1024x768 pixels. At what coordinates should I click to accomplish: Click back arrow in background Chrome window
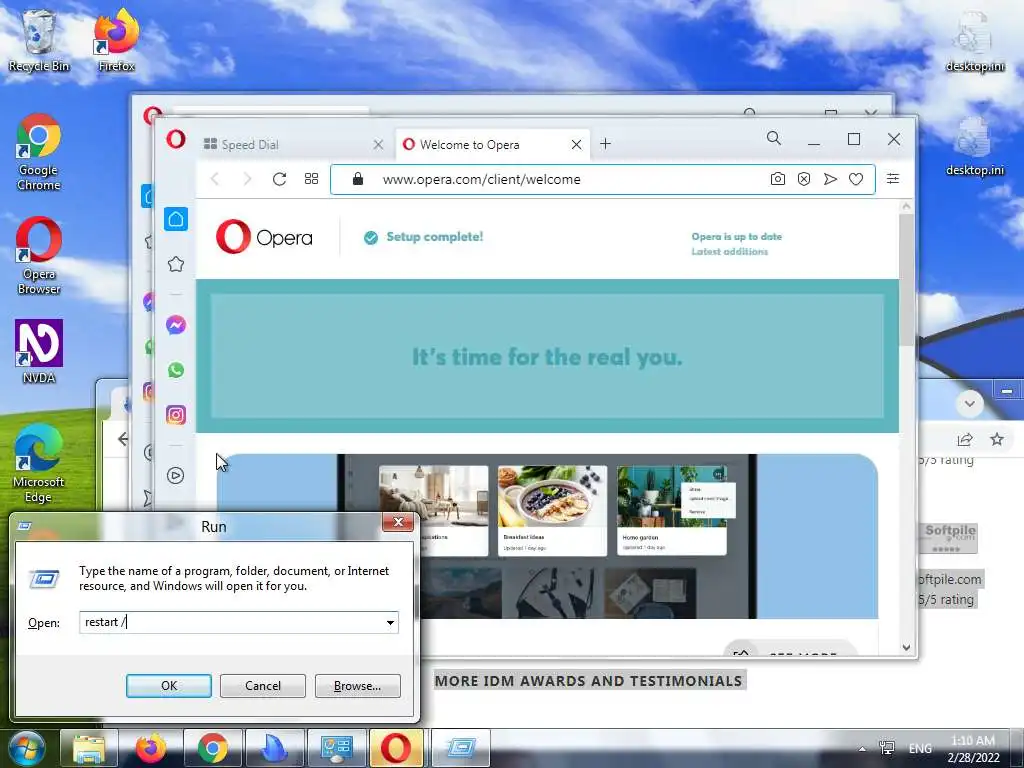tap(123, 439)
